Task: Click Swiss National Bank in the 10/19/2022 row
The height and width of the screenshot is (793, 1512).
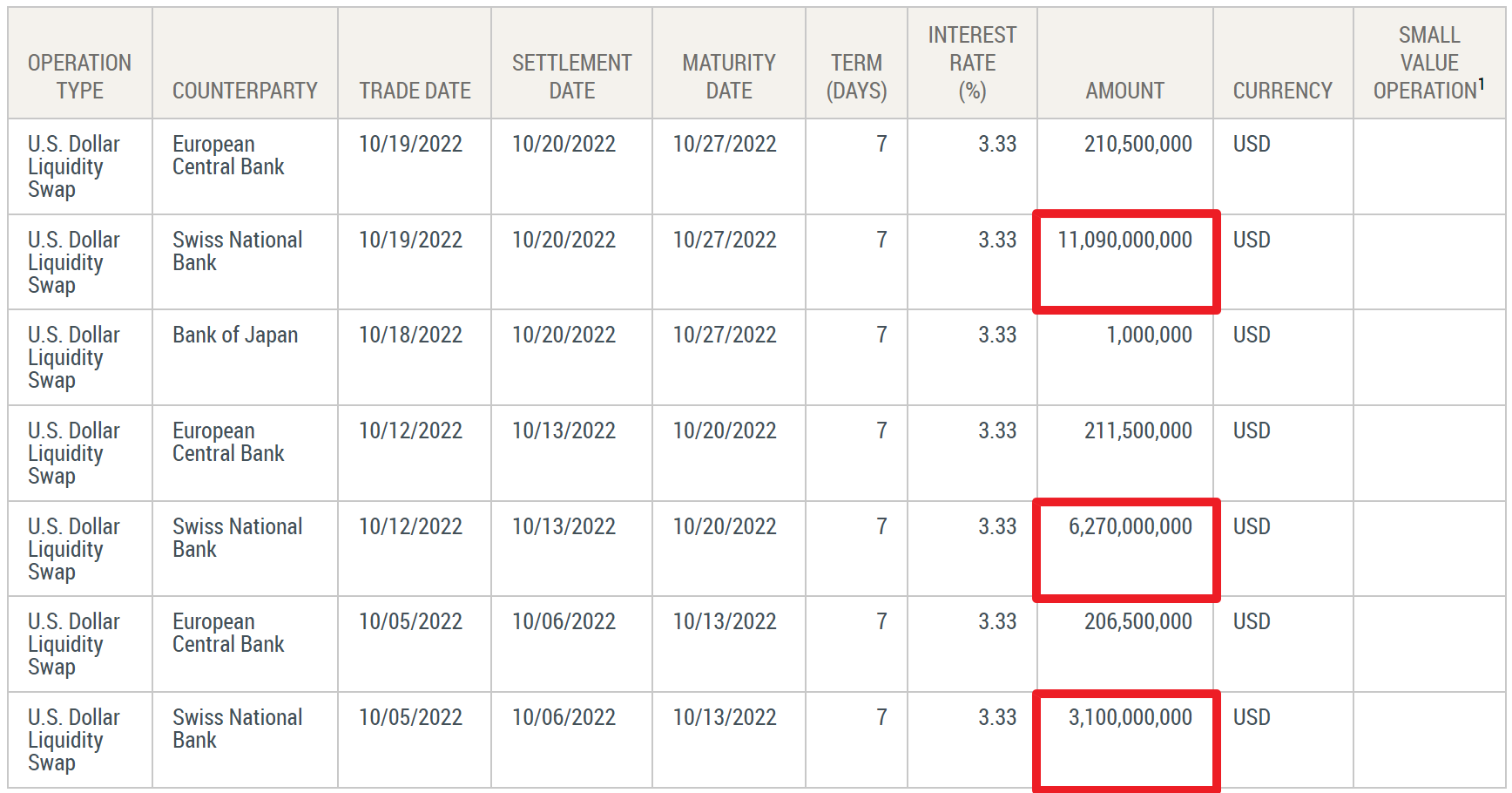Action: (x=237, y=251)
